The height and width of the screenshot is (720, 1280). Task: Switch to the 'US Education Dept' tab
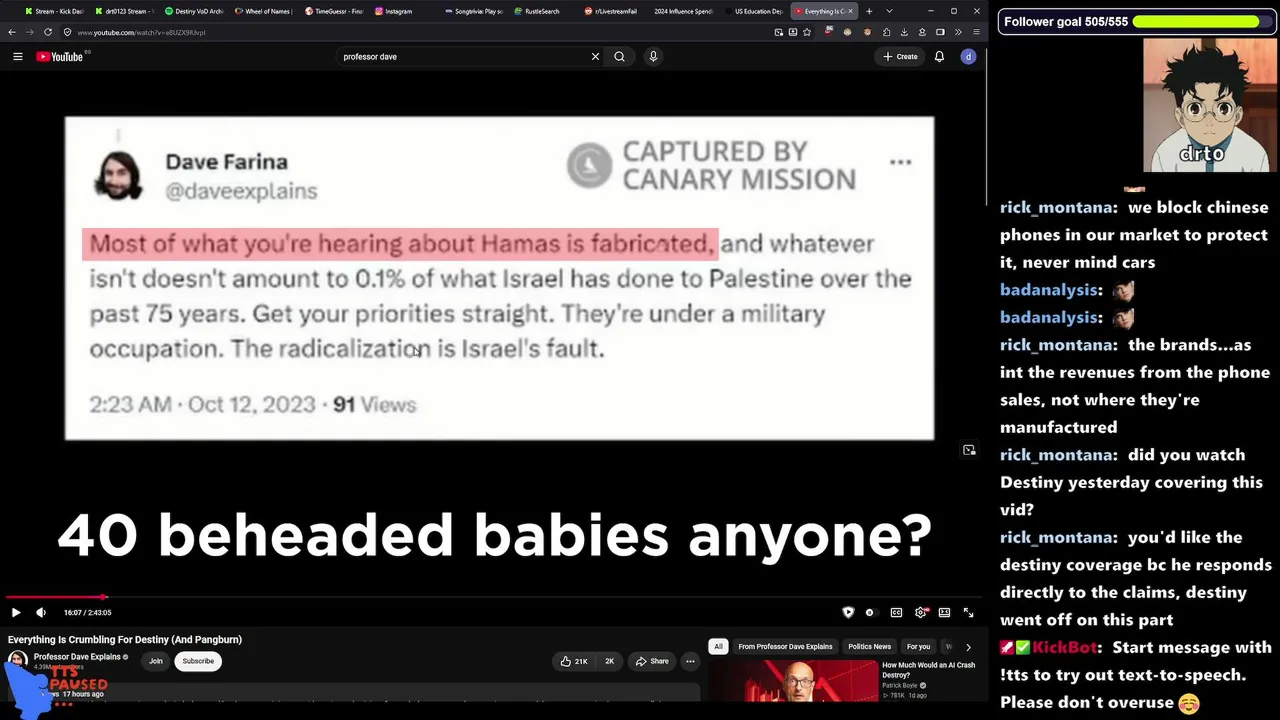(754, 11)
